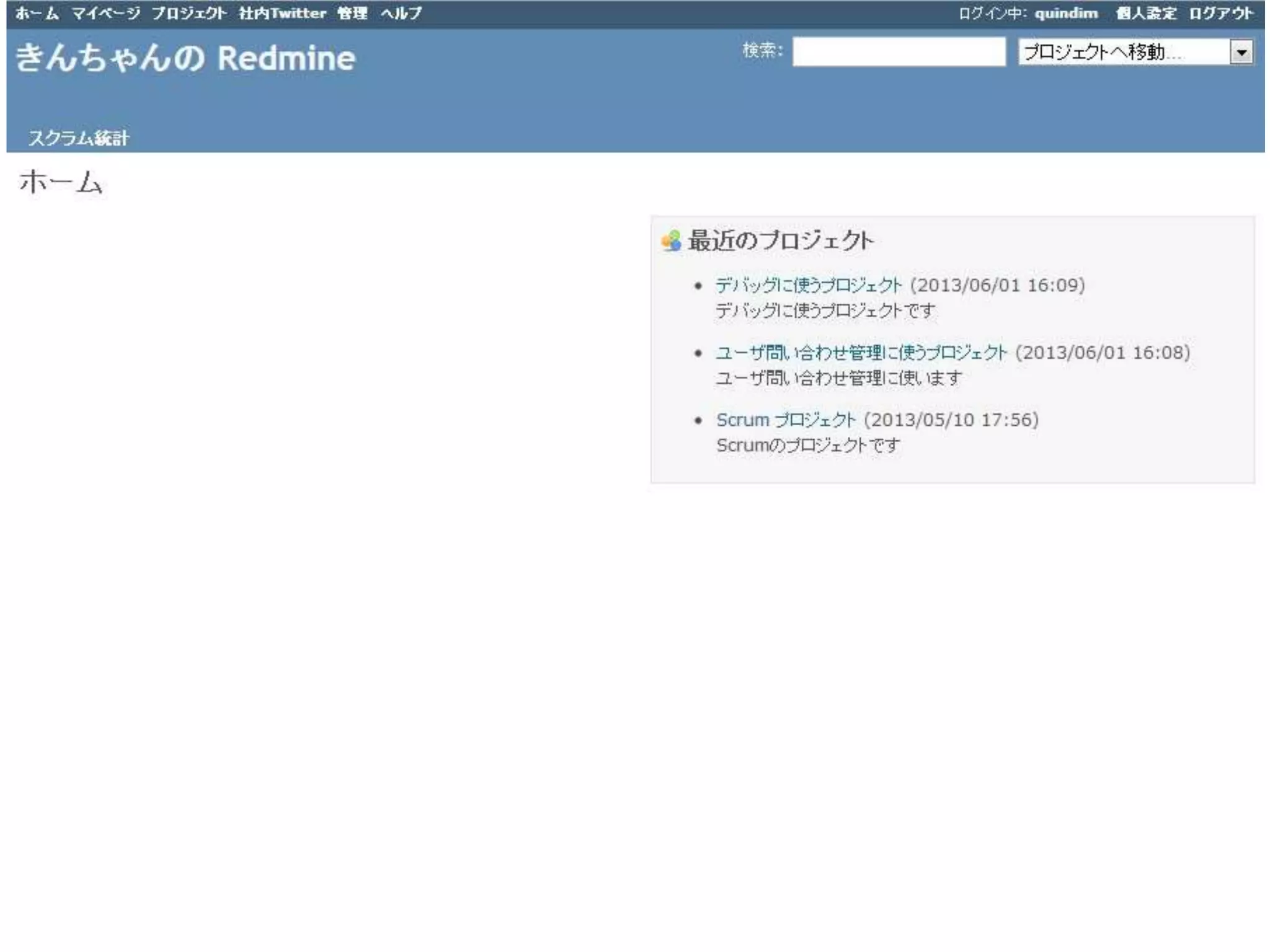
Task: Open the プロジェクト top menu item
Action: 189,13
